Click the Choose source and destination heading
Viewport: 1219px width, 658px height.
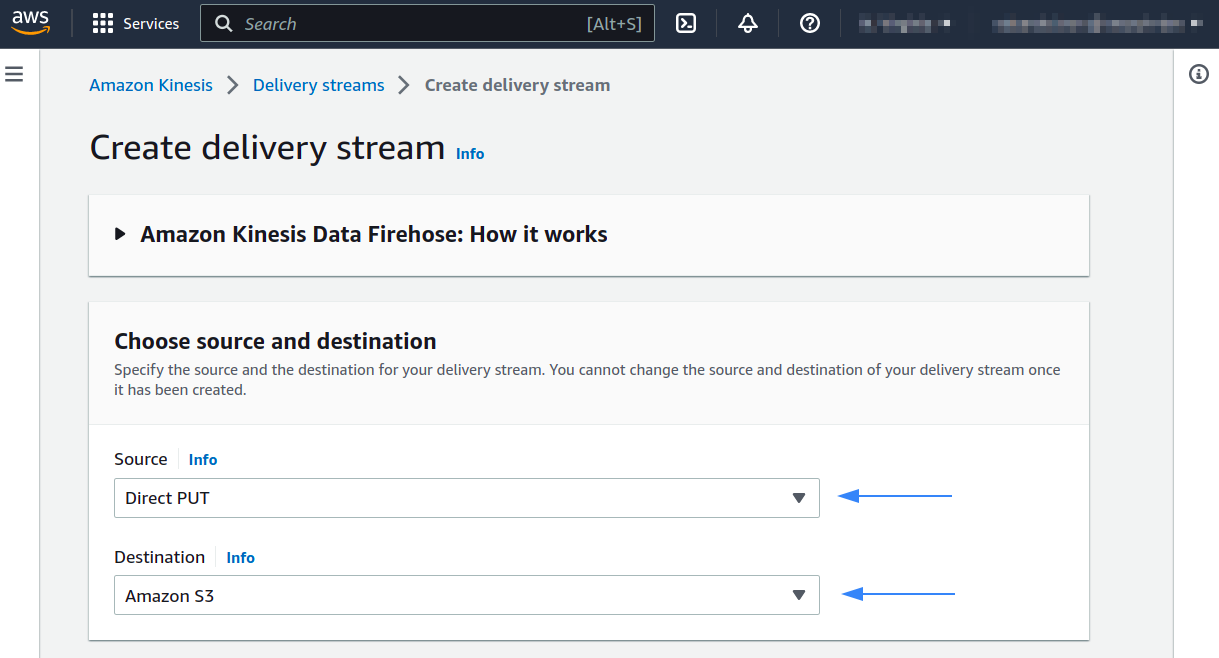pos(276,341)
